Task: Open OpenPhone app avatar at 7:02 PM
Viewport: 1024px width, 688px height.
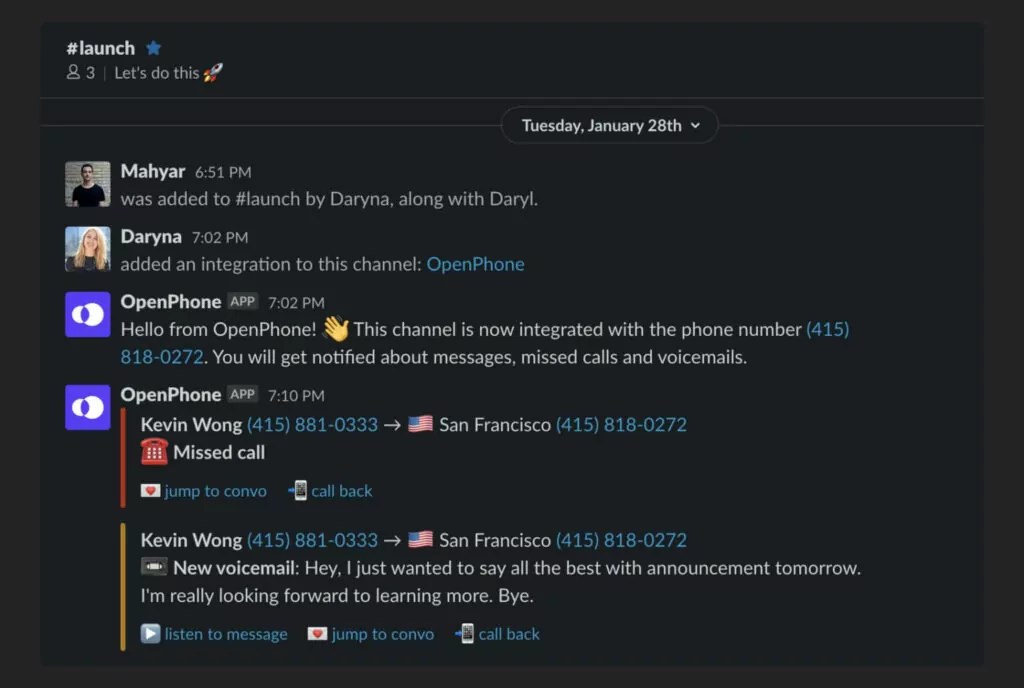Action: coord(88,315)
